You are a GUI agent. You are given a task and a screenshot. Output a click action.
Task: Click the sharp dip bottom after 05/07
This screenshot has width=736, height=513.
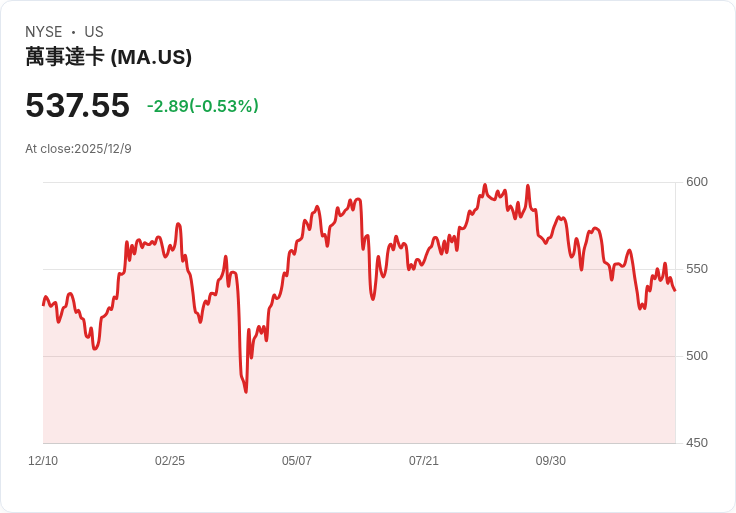coord(373,299)
